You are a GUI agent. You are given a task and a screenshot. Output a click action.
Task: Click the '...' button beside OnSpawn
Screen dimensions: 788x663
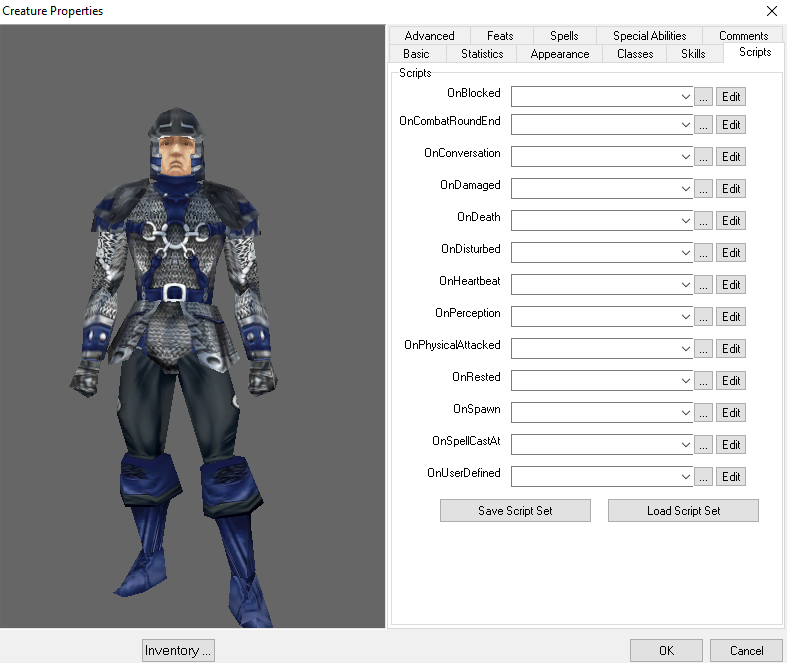point(704,413)
